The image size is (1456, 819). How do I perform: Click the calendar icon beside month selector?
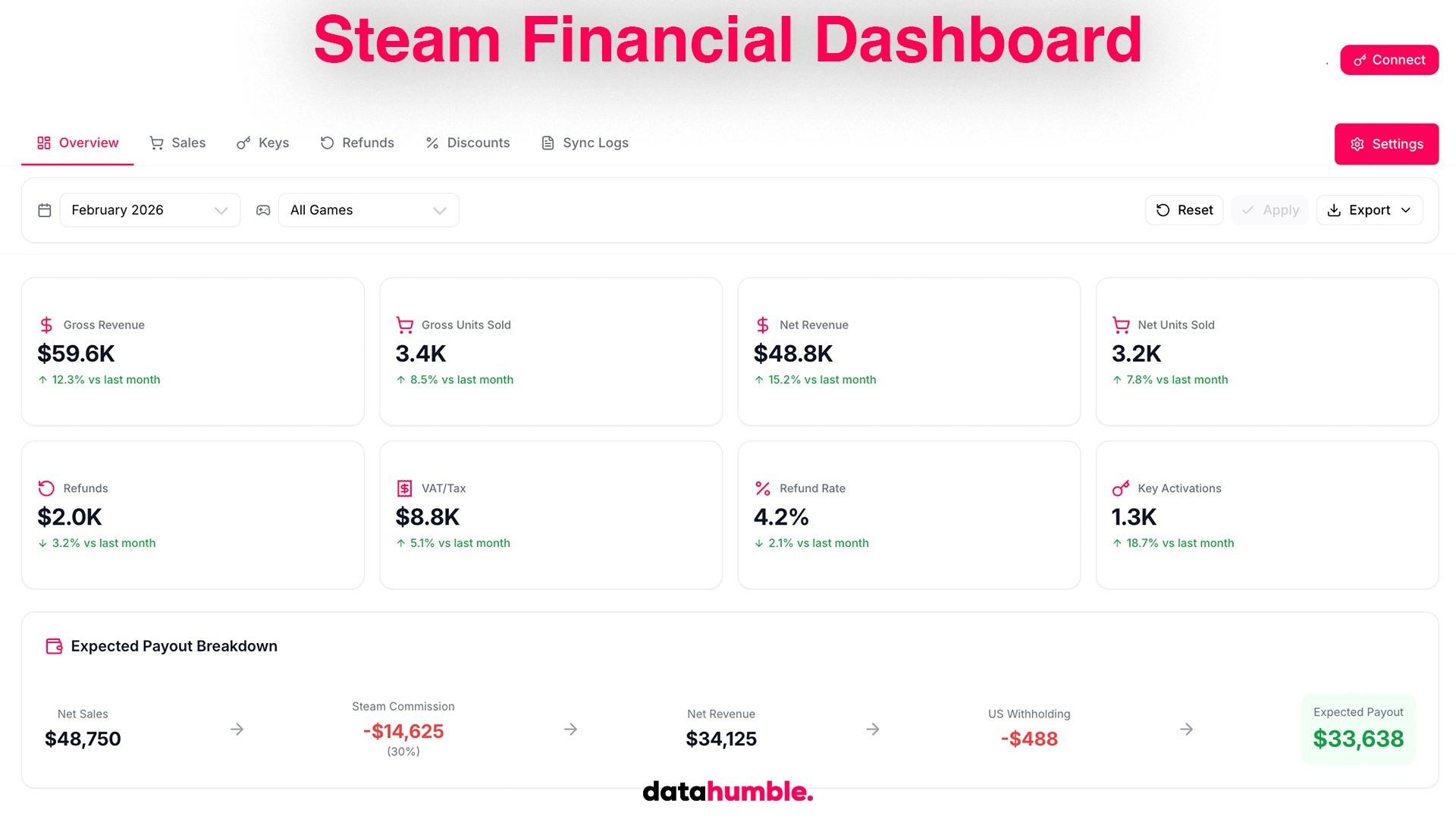point(45,210)
